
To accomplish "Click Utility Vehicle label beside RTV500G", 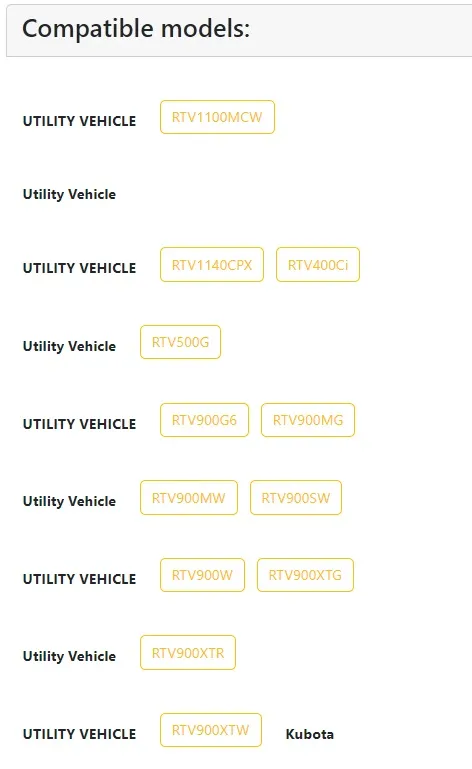I will click(x=69, y=346).
